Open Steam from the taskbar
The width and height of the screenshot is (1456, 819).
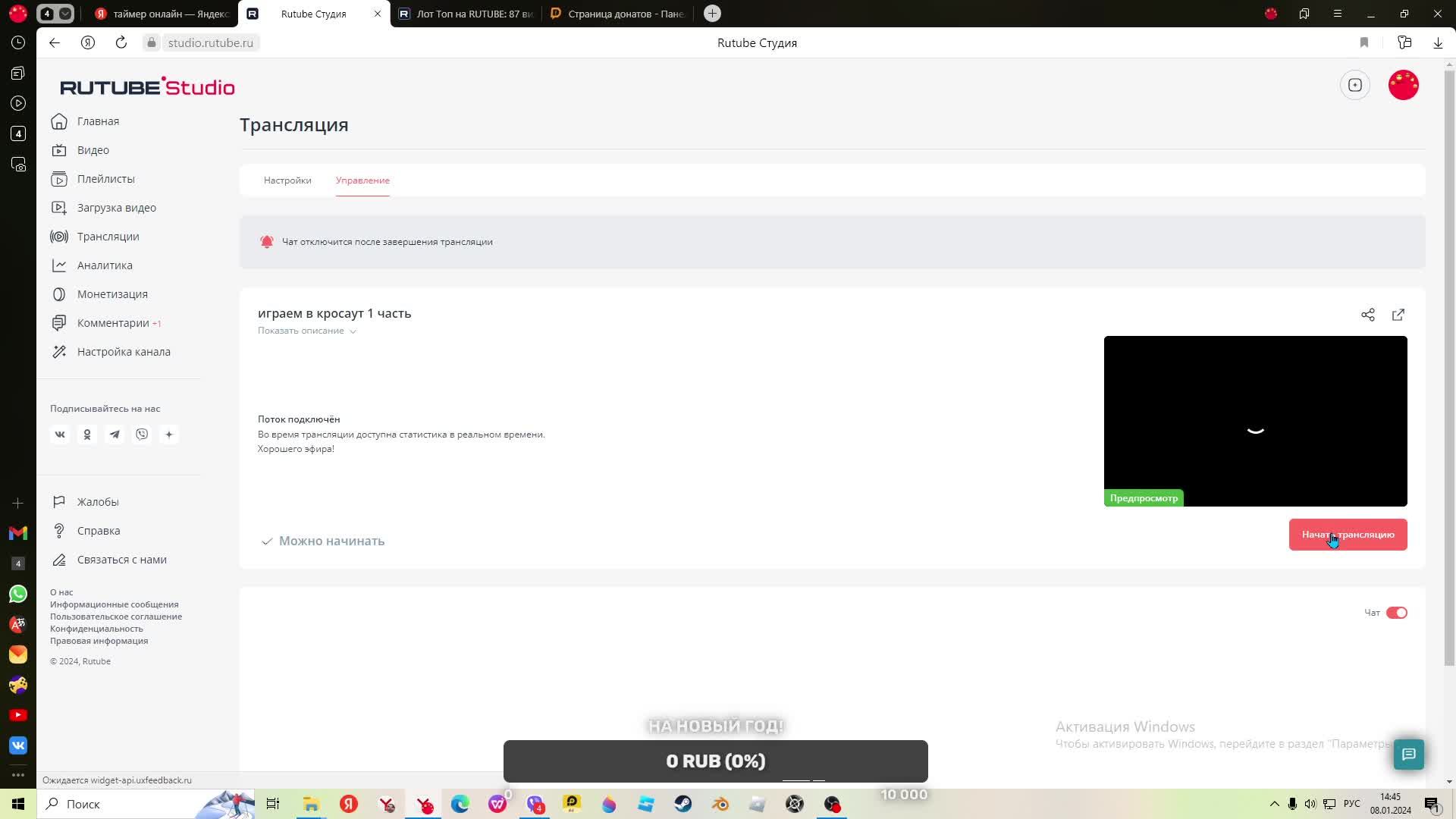(x=683, y=804)
